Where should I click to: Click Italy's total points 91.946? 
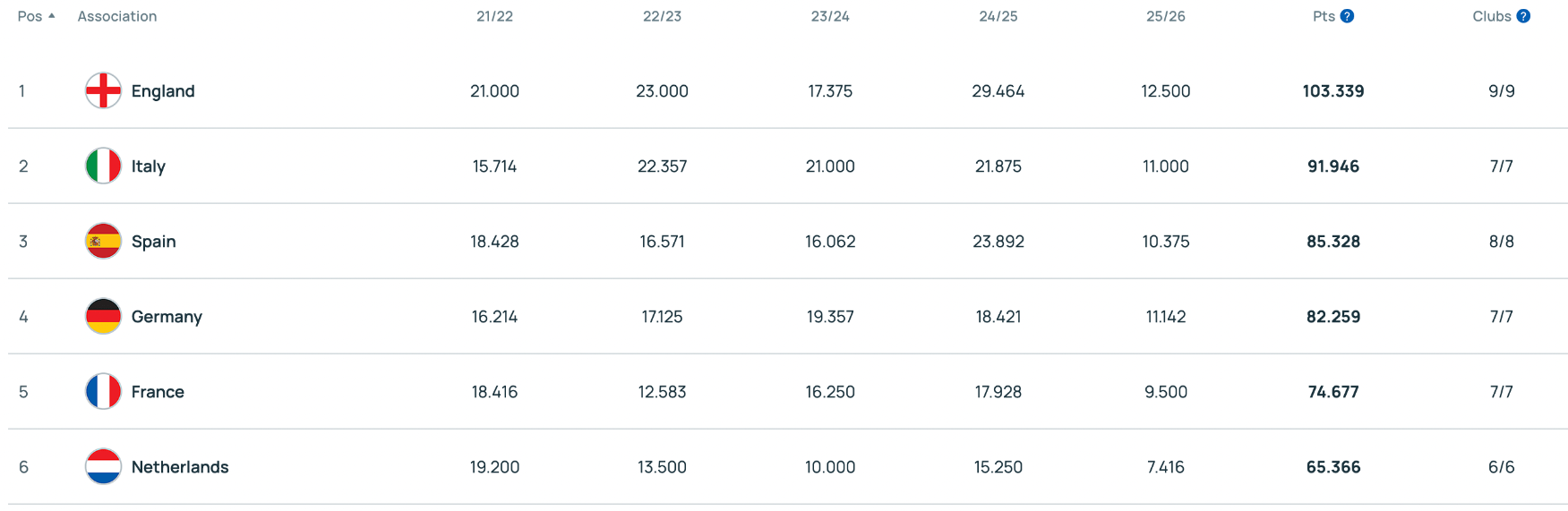[x=1332, y=166]
